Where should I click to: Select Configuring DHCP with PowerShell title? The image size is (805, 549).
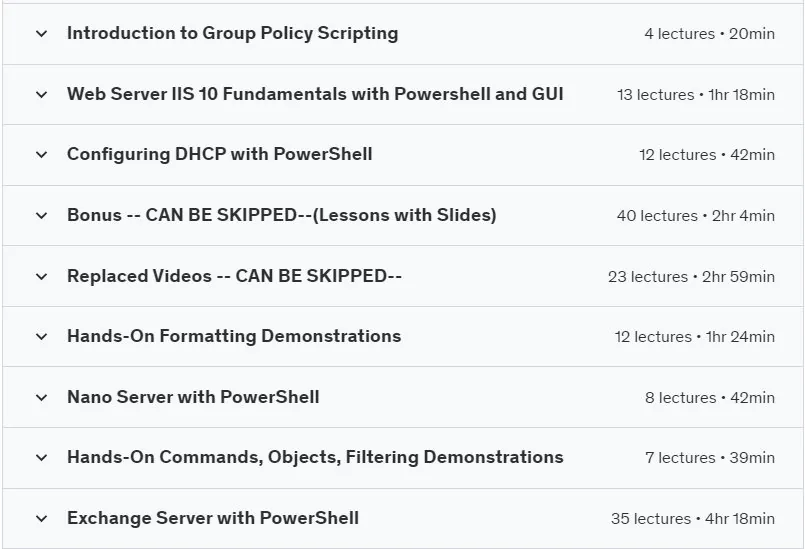[x=220, y=155]
